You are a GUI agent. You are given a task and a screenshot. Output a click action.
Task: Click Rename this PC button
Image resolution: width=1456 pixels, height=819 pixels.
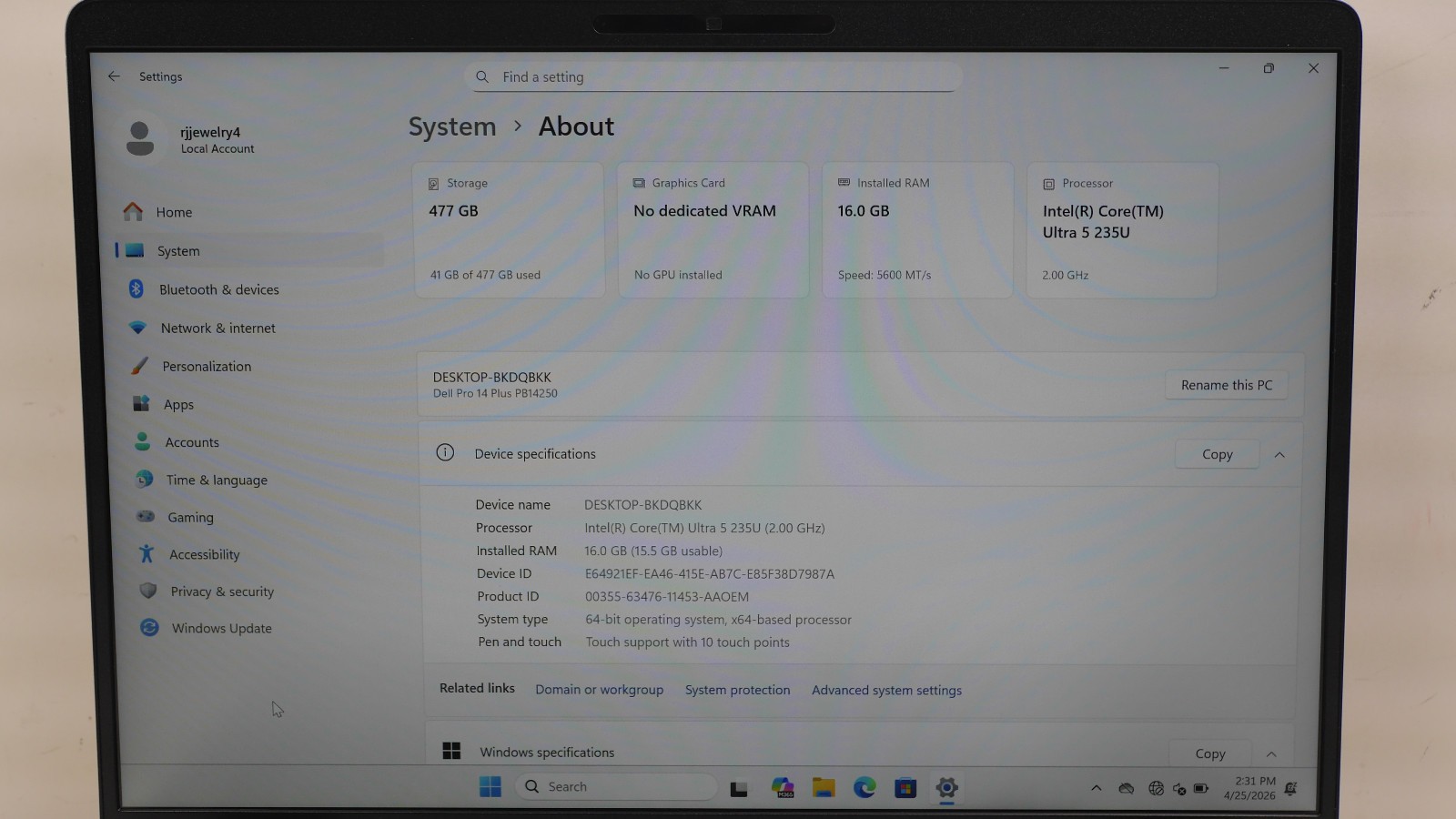(x=1227, y=385)
